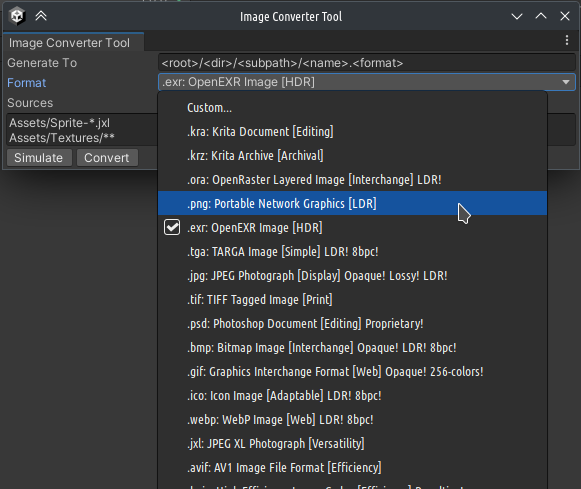This screenshot has width=581, height=489.
Task: Select .tif: TIFF Tagged Image [Print]
Action: pyautogui.click(x=352, y=299)
